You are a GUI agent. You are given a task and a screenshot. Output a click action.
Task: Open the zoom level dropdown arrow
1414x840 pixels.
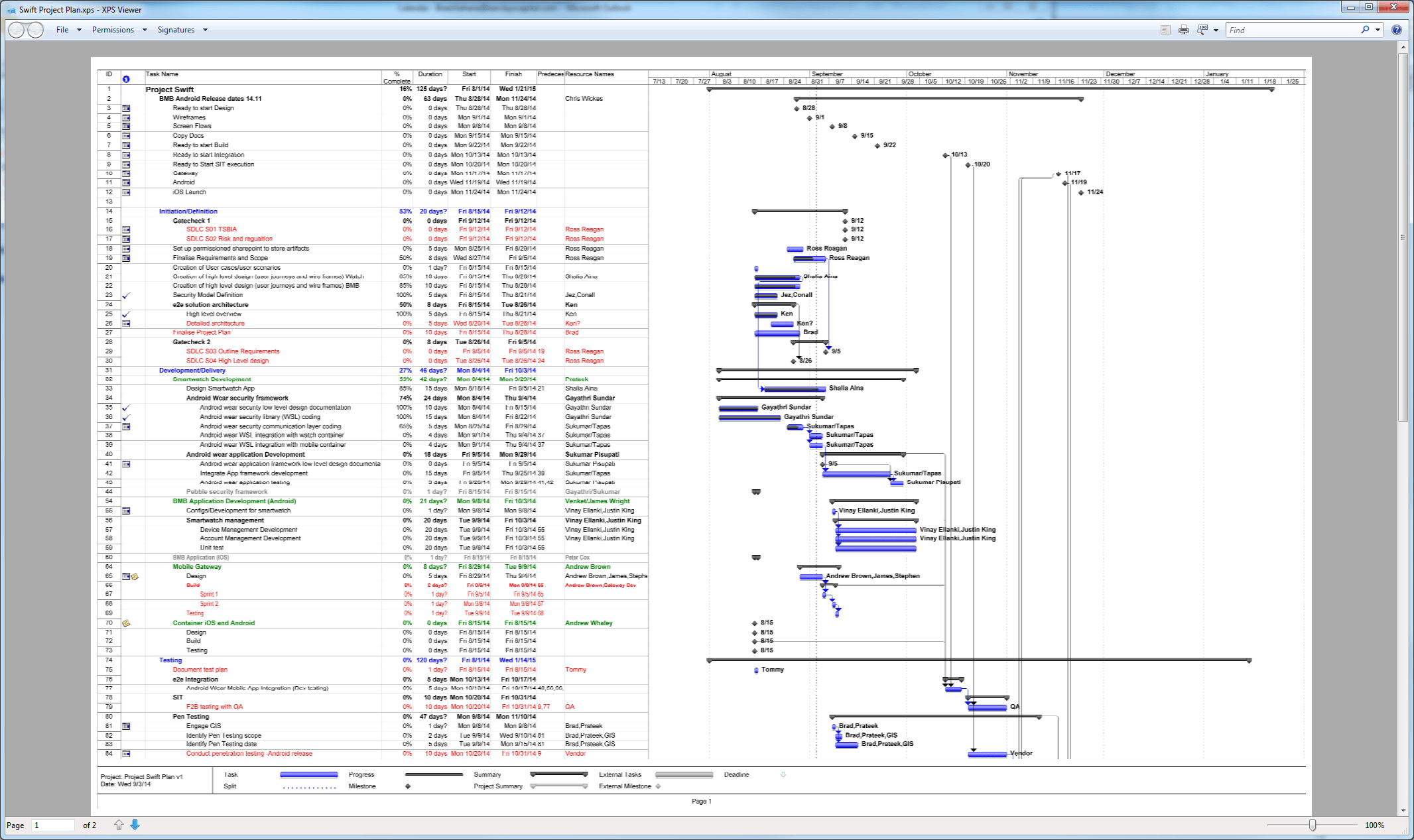(1216, 30)
